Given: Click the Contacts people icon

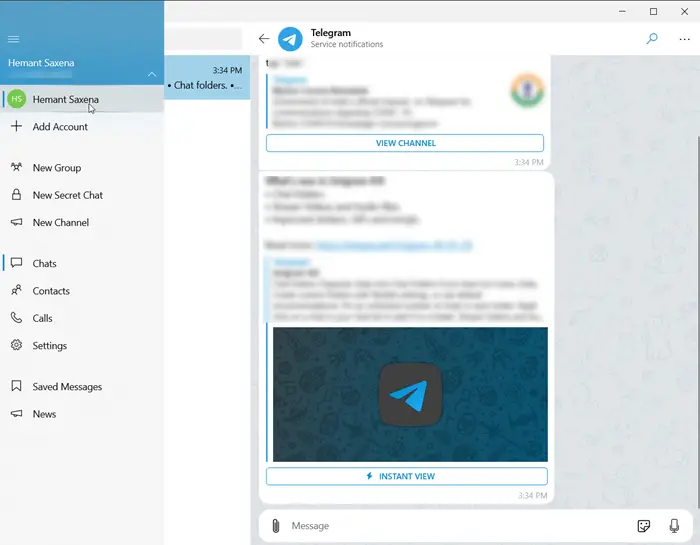Looking at the screenshot, I should point(16,290).
